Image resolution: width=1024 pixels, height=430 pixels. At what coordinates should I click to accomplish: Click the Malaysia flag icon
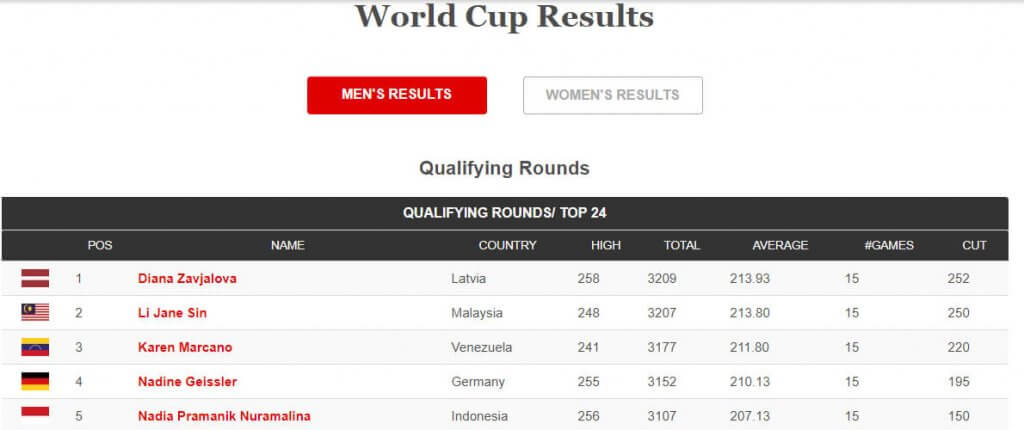click(x=35, y=313)
